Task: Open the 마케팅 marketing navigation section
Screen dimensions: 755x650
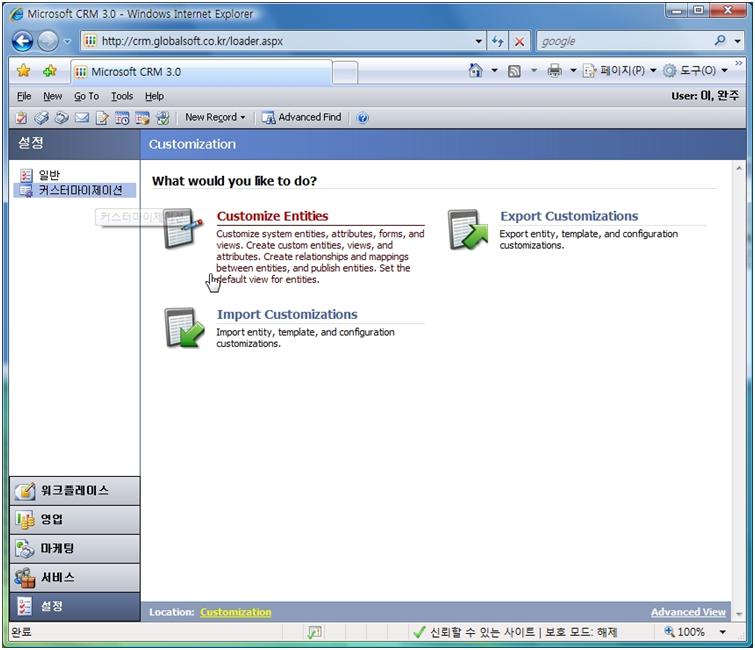Action: click(x=75, y=548)
